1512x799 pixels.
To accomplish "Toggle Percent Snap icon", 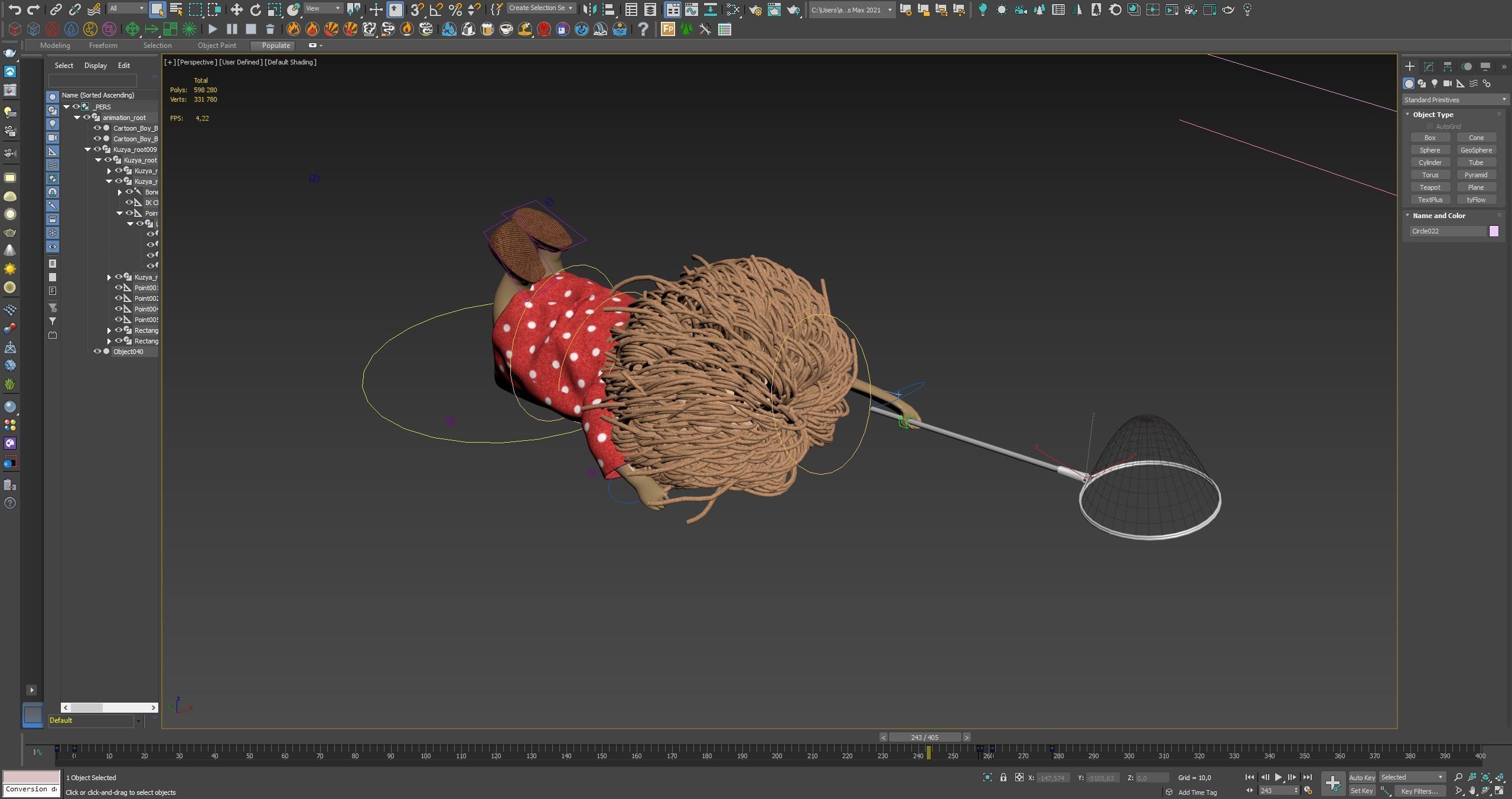I will (x=455, y=9).
